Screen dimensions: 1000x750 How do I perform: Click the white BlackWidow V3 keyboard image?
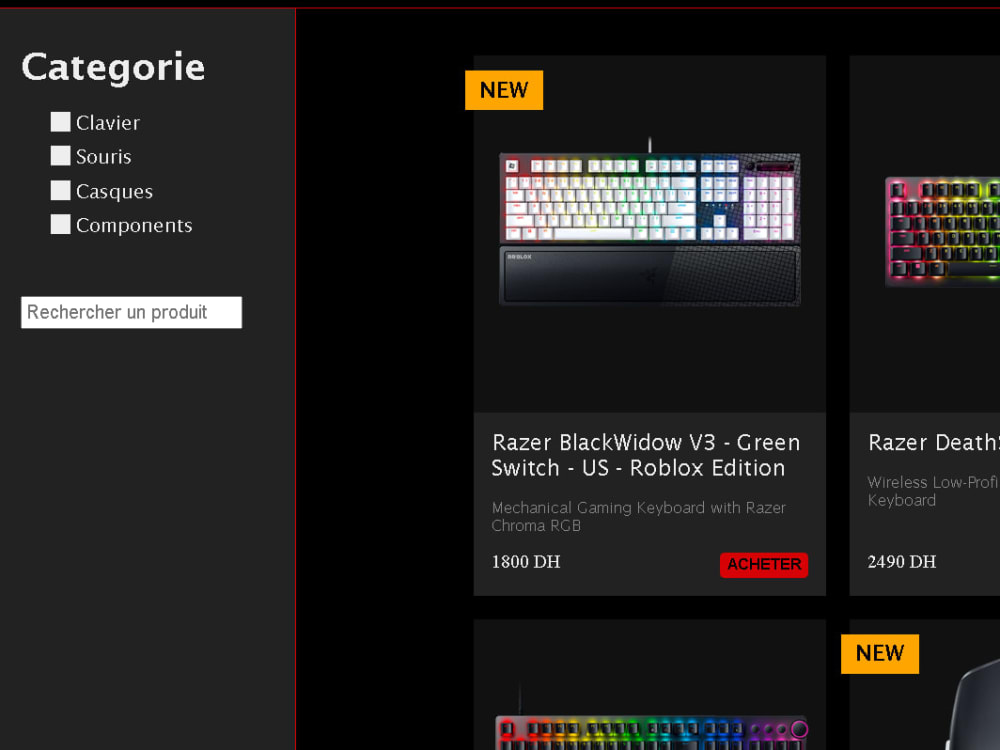pyautogui.click(x=649, y=222)
